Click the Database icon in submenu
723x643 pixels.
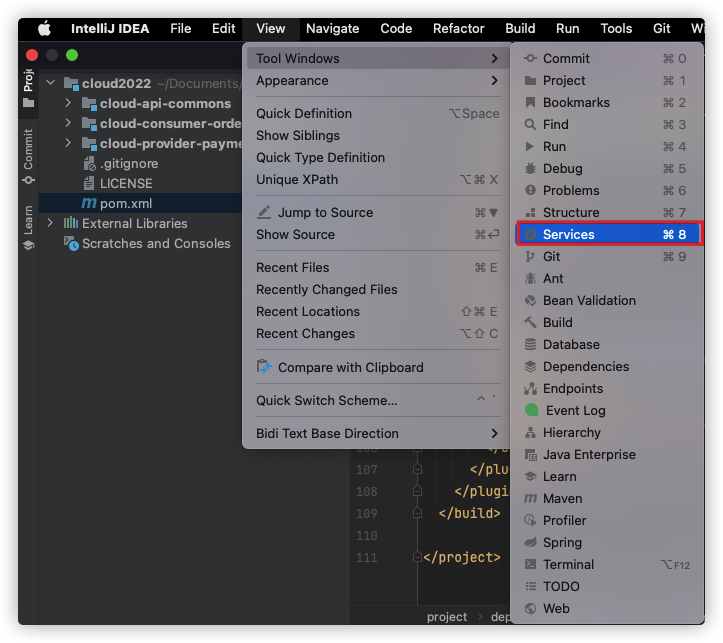(x=530, y=344)
